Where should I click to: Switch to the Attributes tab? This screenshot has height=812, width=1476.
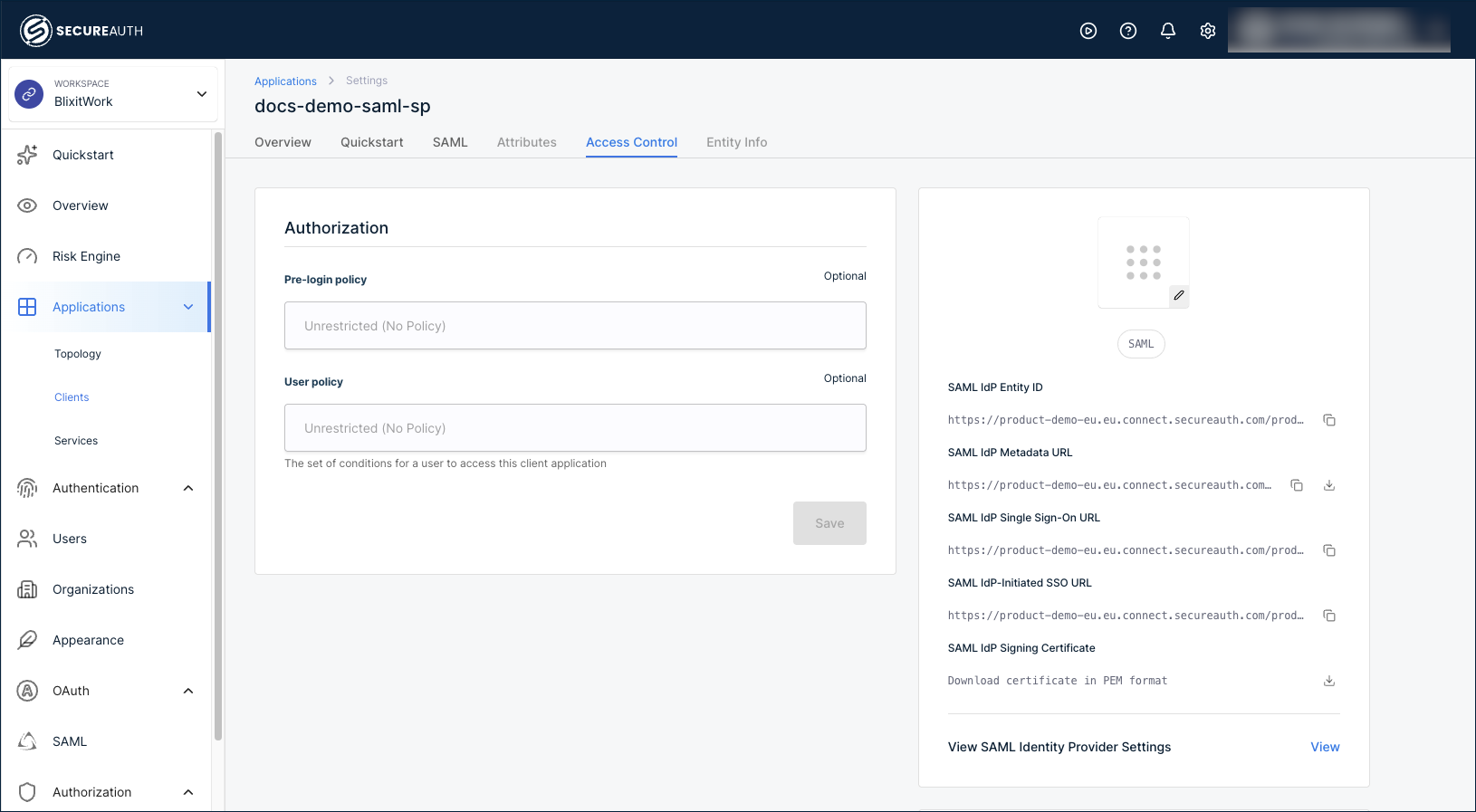527,142
